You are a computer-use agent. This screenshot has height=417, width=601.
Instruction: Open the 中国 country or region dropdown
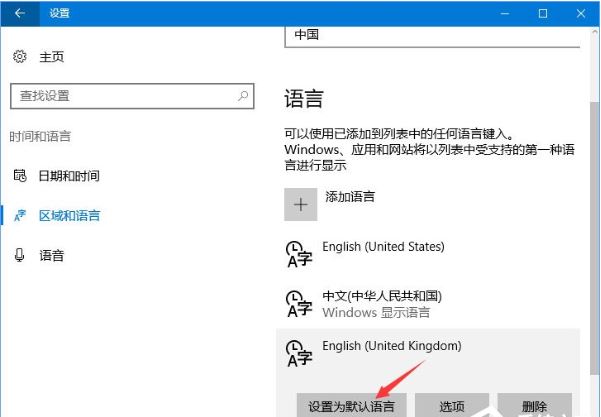432,37
